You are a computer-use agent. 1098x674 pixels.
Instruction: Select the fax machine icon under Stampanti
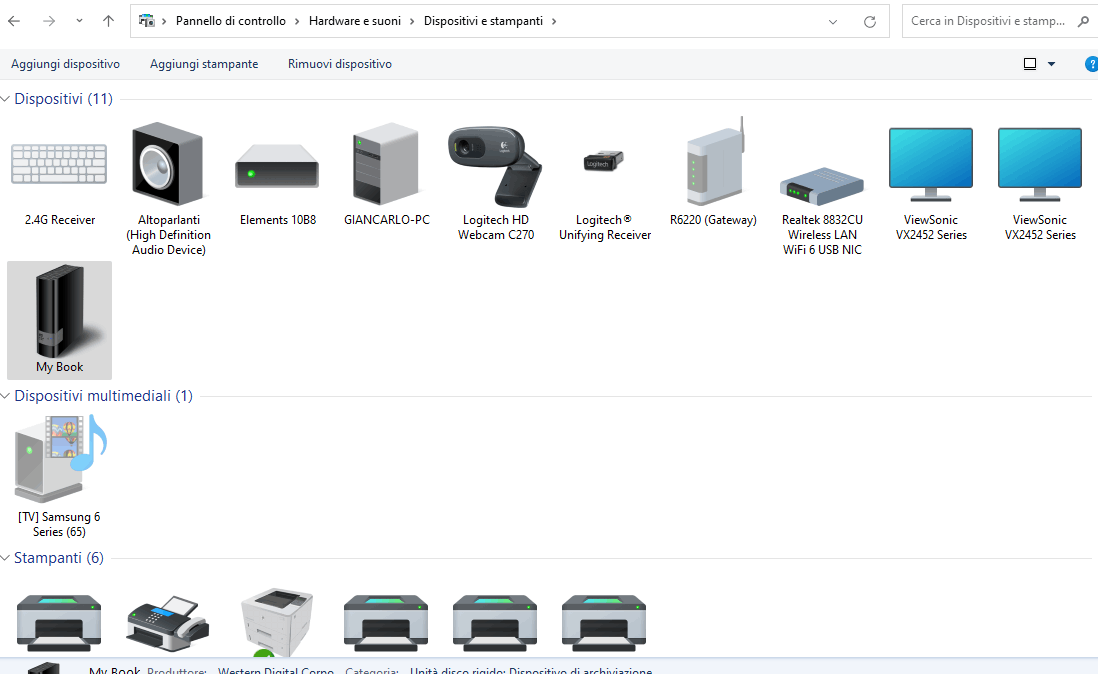168,624
